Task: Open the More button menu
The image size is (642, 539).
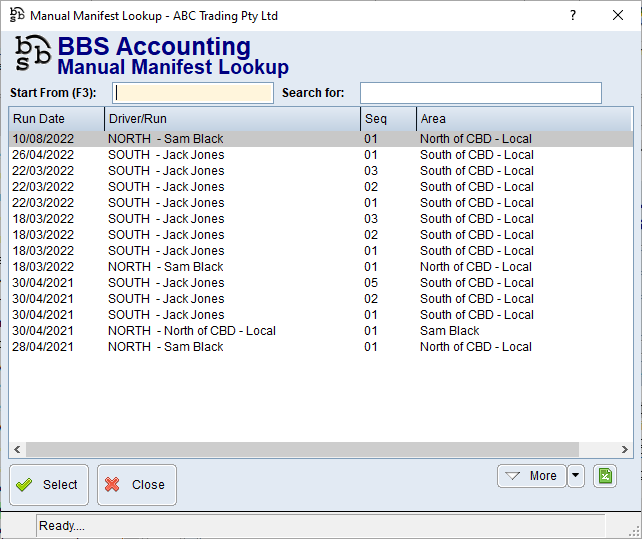Action: click(x=531, y=476)
